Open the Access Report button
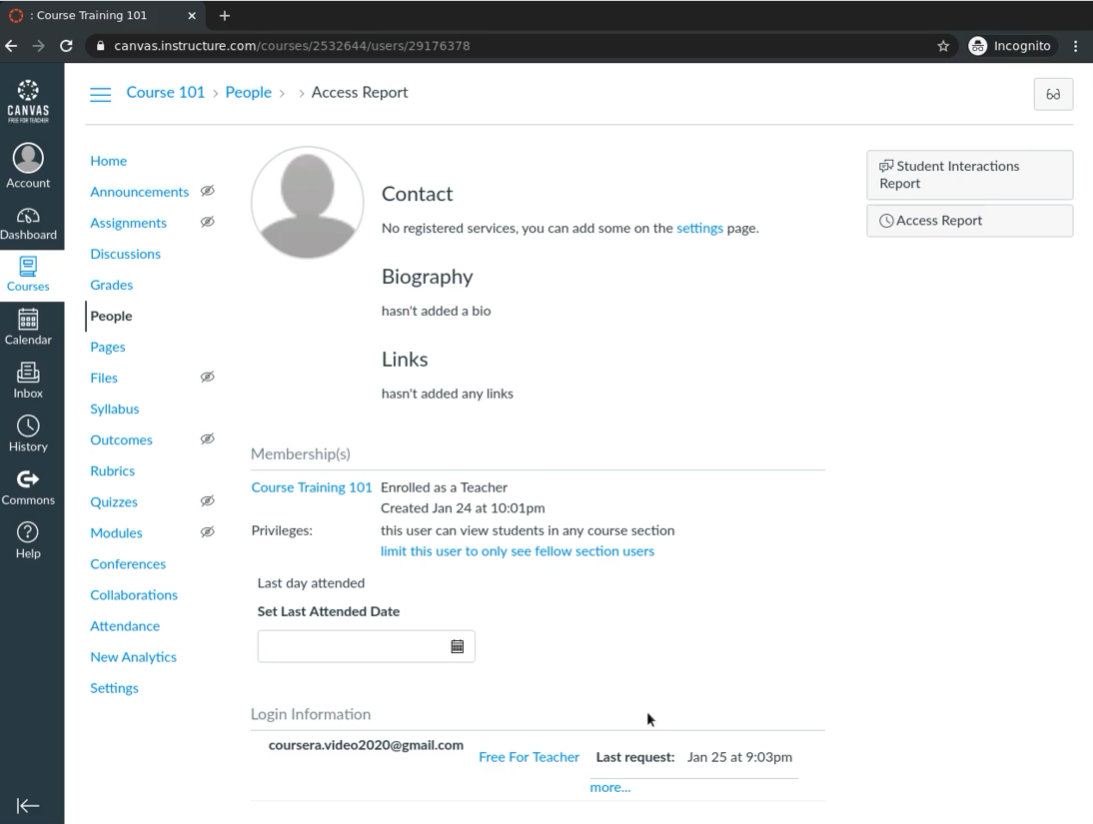Screen dimensions: 1093x824 [969, 221]
